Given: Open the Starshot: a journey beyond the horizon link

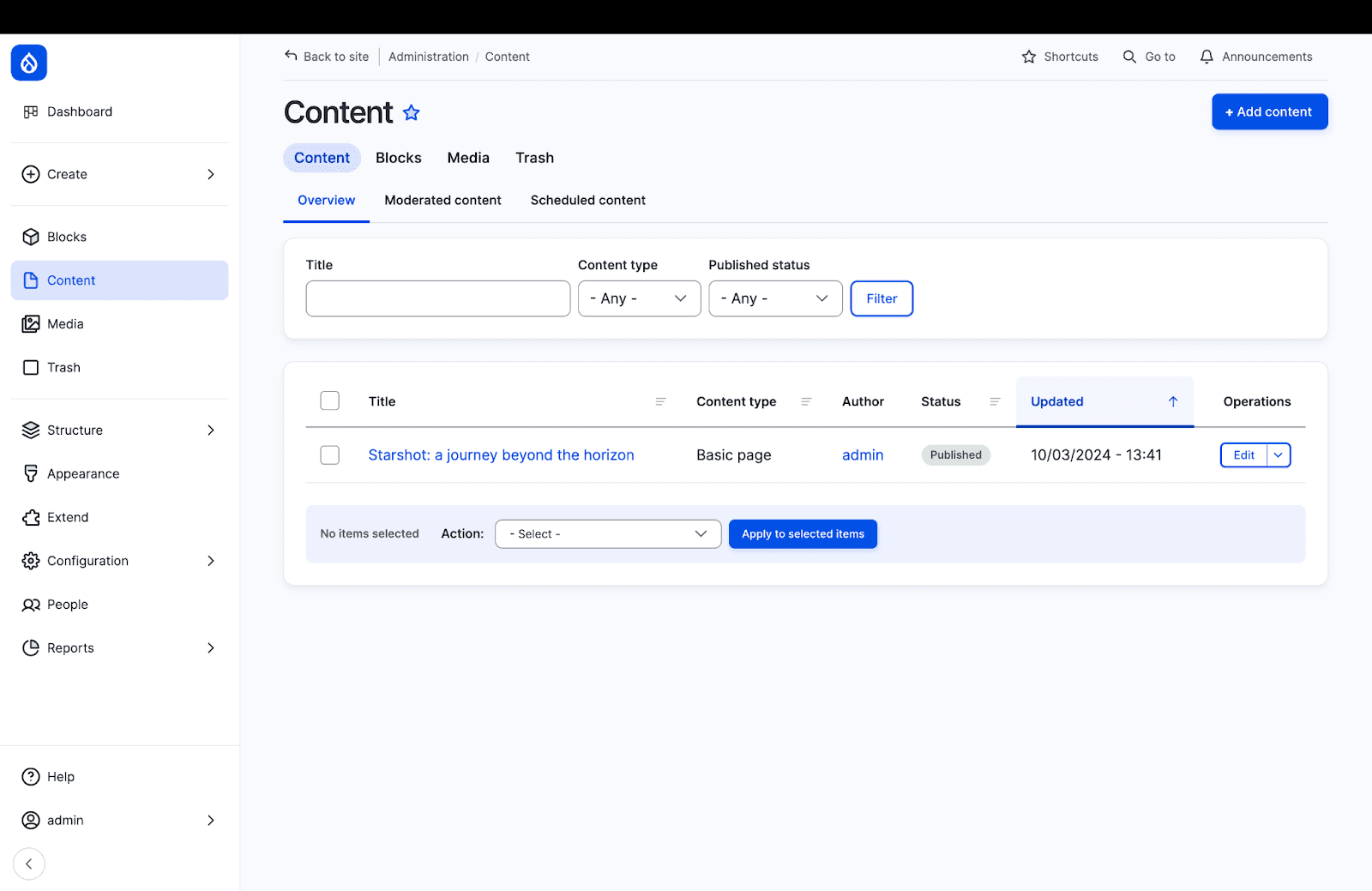Looking at the screenshot, I should click(502, 455).
